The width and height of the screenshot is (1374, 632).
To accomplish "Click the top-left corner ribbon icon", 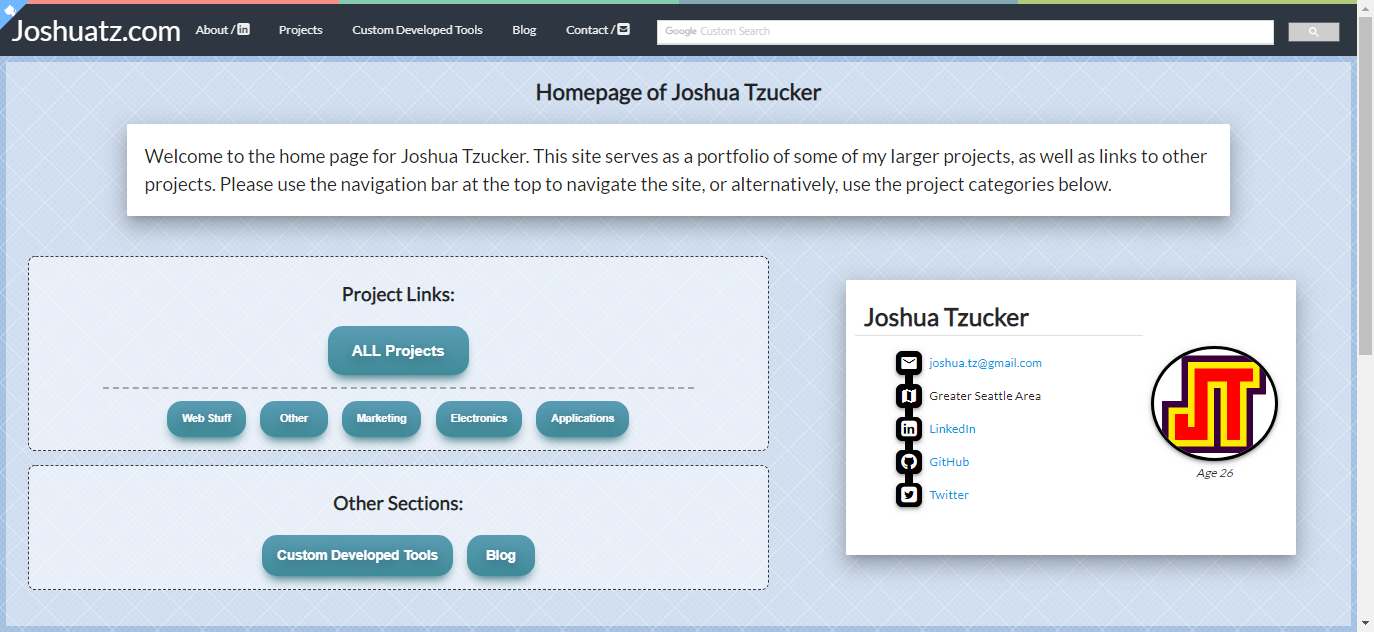I will coord(6,6).
